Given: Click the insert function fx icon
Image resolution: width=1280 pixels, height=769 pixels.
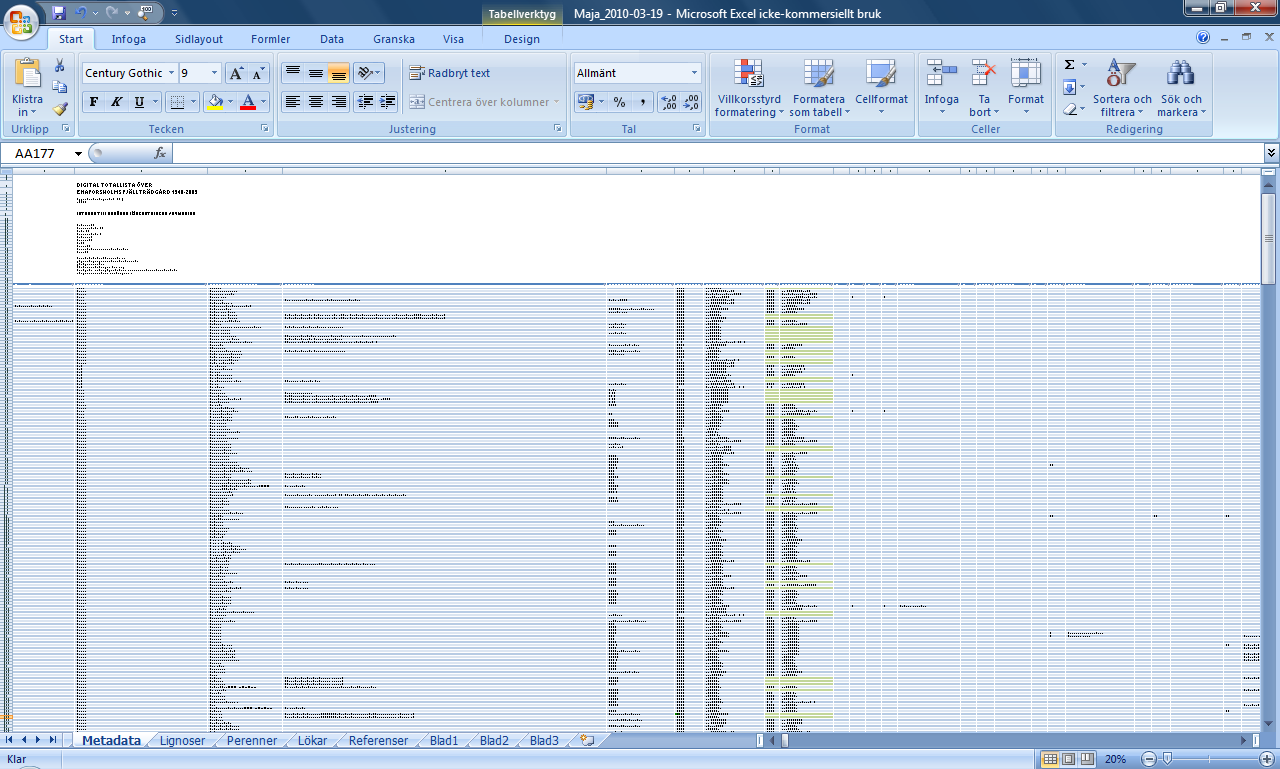Looking at the screenshot, I should (x=160, y=153).
